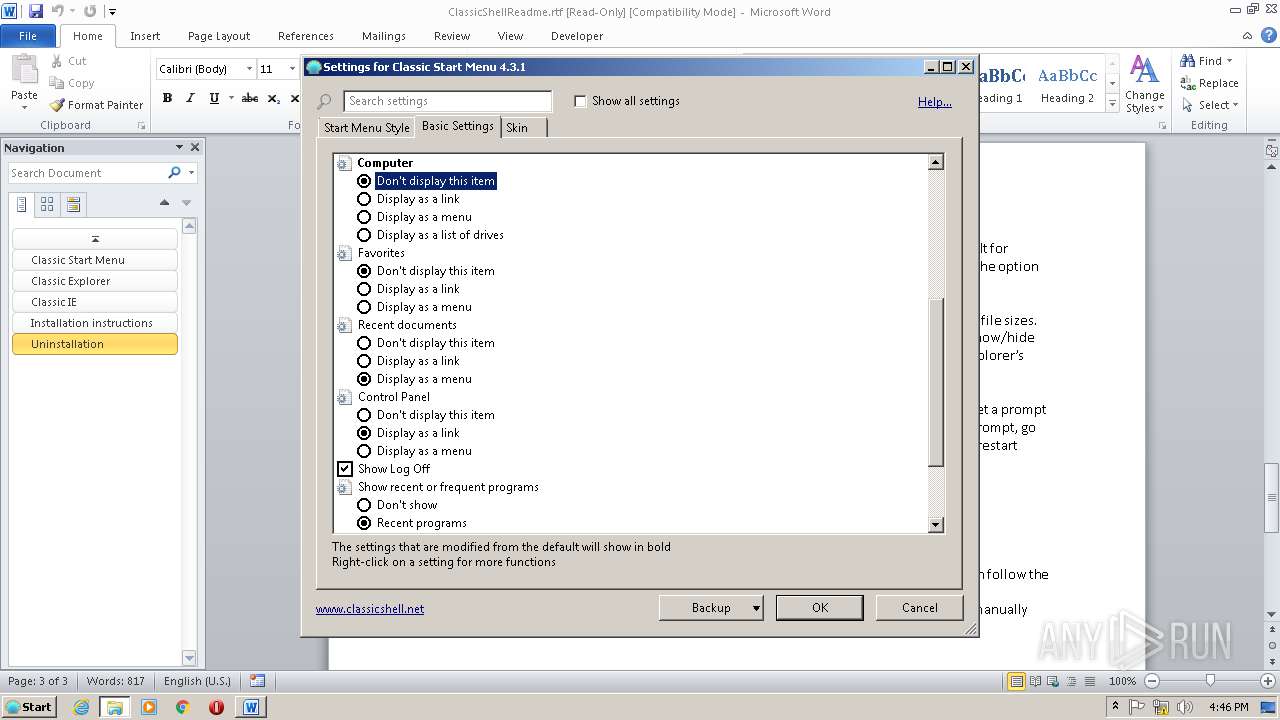This screenshot has height=720, width=1280.
Task: Enable Show all settings checkbox
Action: click(580, 101)
